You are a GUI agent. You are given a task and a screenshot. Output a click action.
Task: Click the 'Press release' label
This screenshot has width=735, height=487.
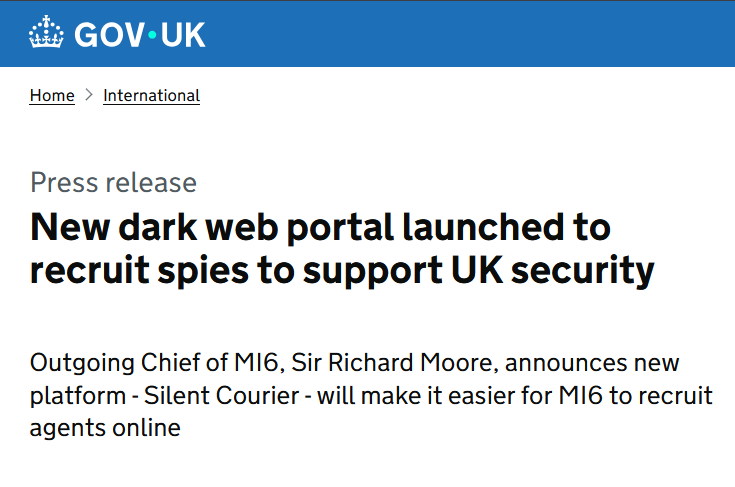pyautogui.click(x=113, y=182)
